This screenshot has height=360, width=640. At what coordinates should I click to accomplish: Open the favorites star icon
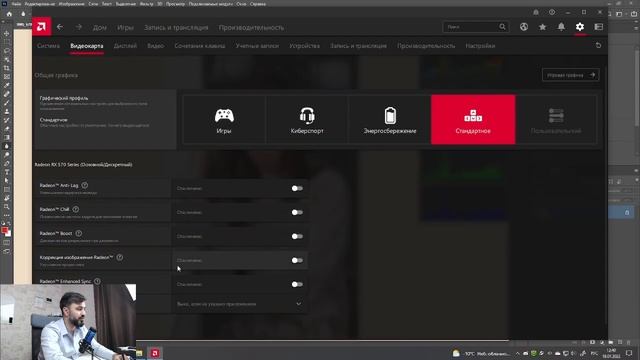[542, 27]
